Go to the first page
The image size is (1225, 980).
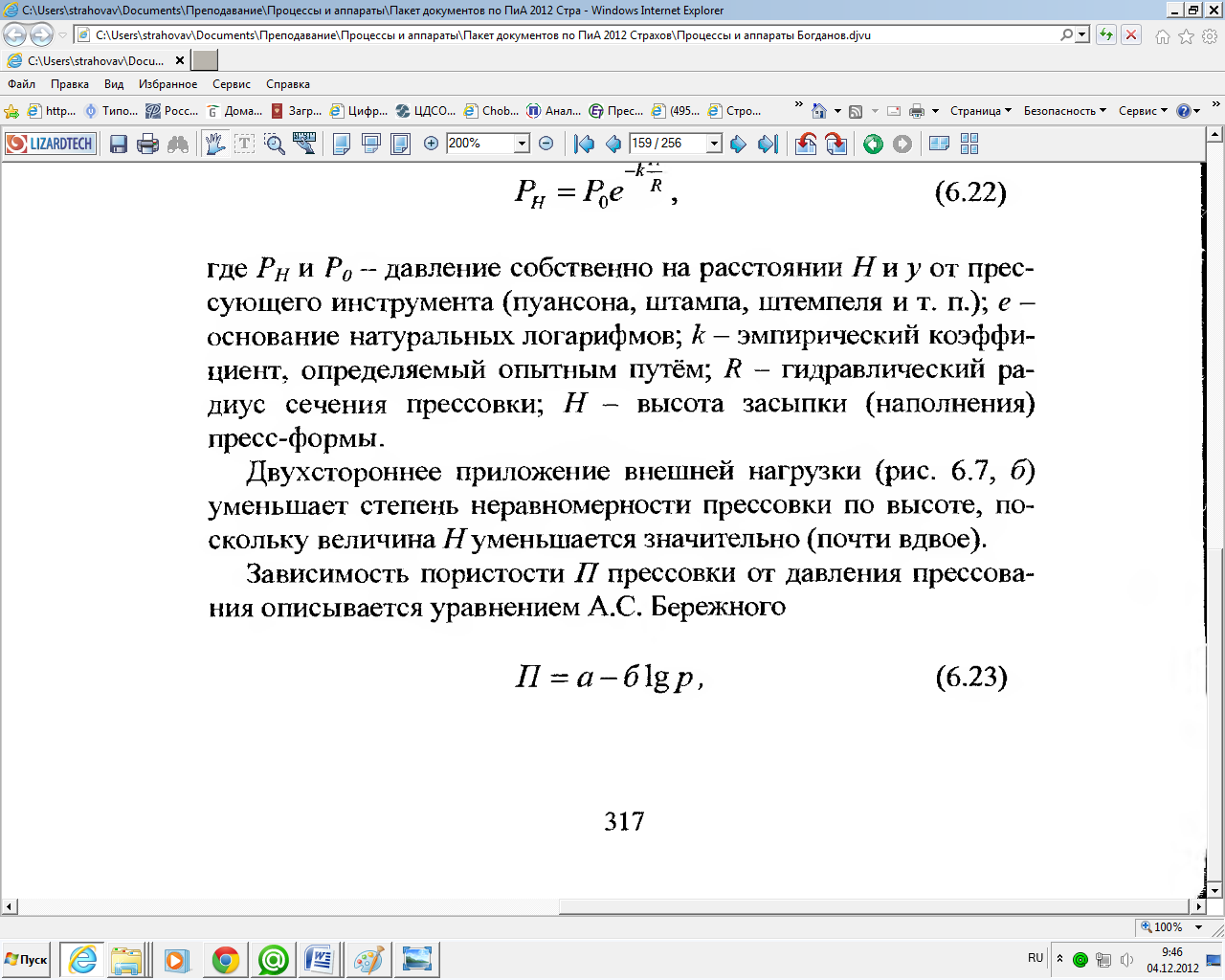point(584,144)
